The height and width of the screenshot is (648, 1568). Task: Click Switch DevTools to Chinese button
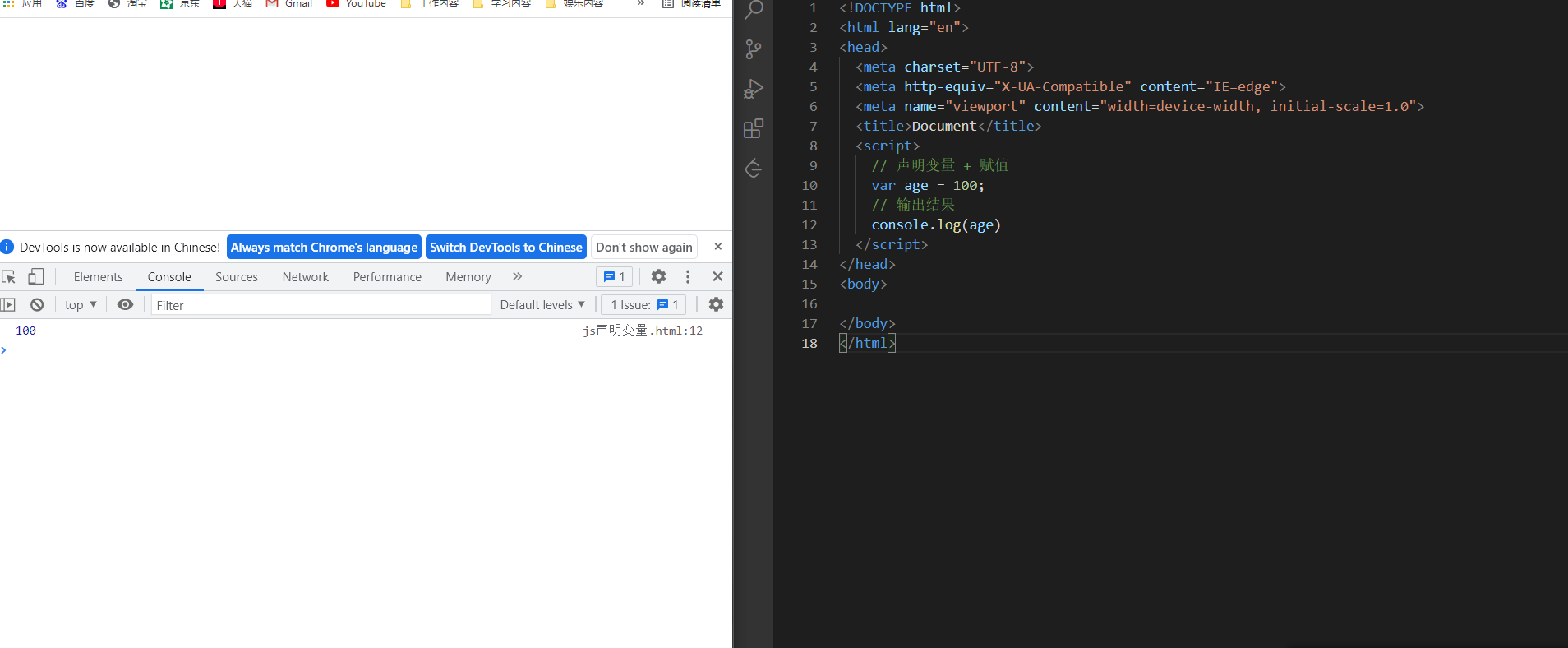click(x=506, y=248)
